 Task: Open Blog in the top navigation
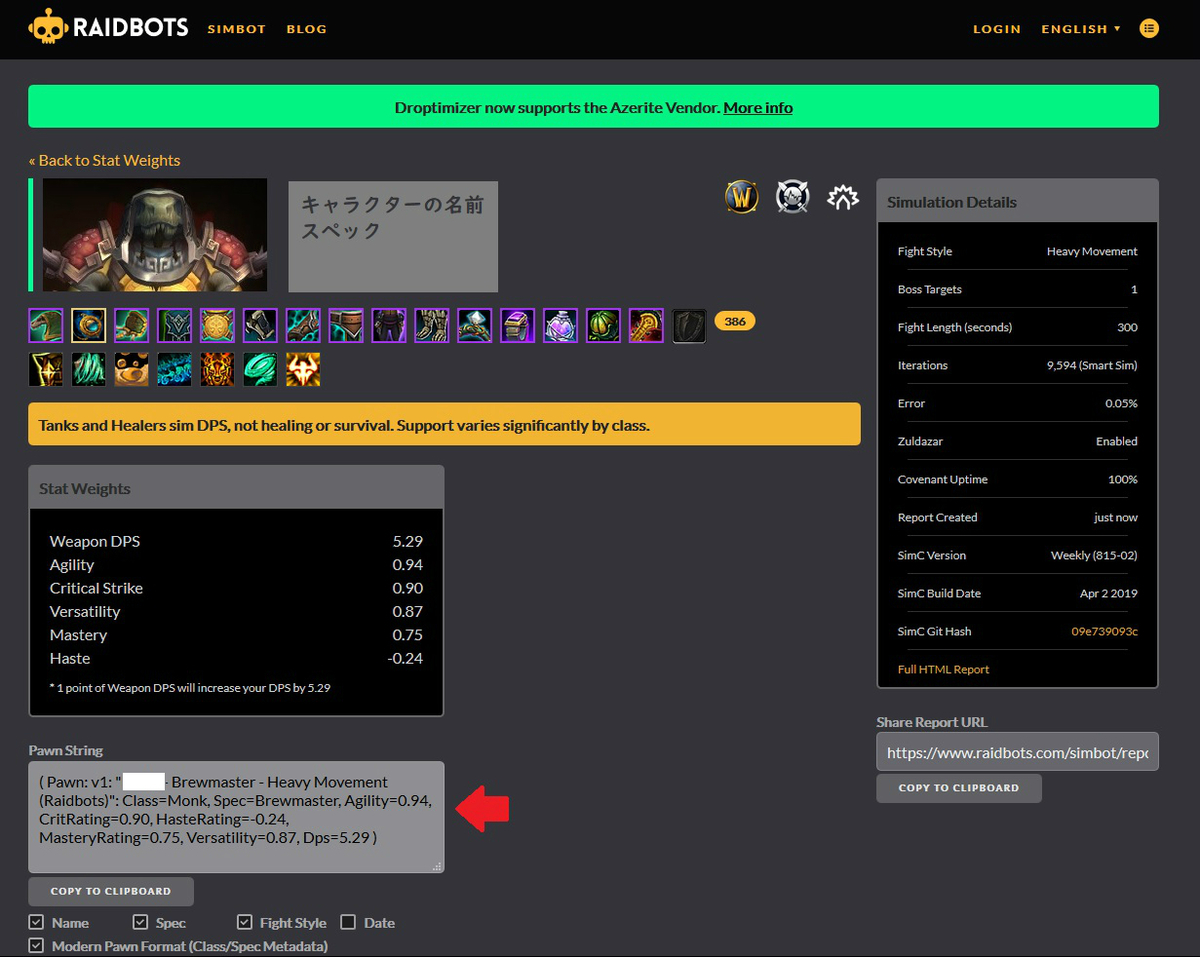point(307,29)
